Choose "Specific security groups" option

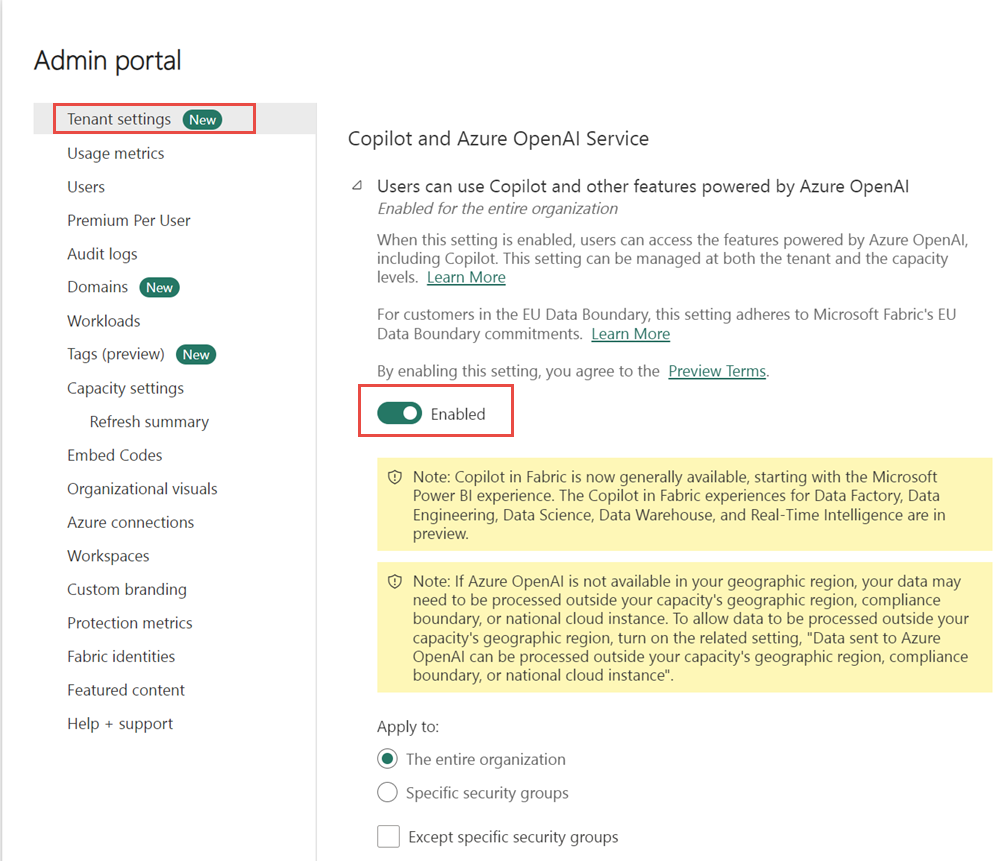[388, 792]
